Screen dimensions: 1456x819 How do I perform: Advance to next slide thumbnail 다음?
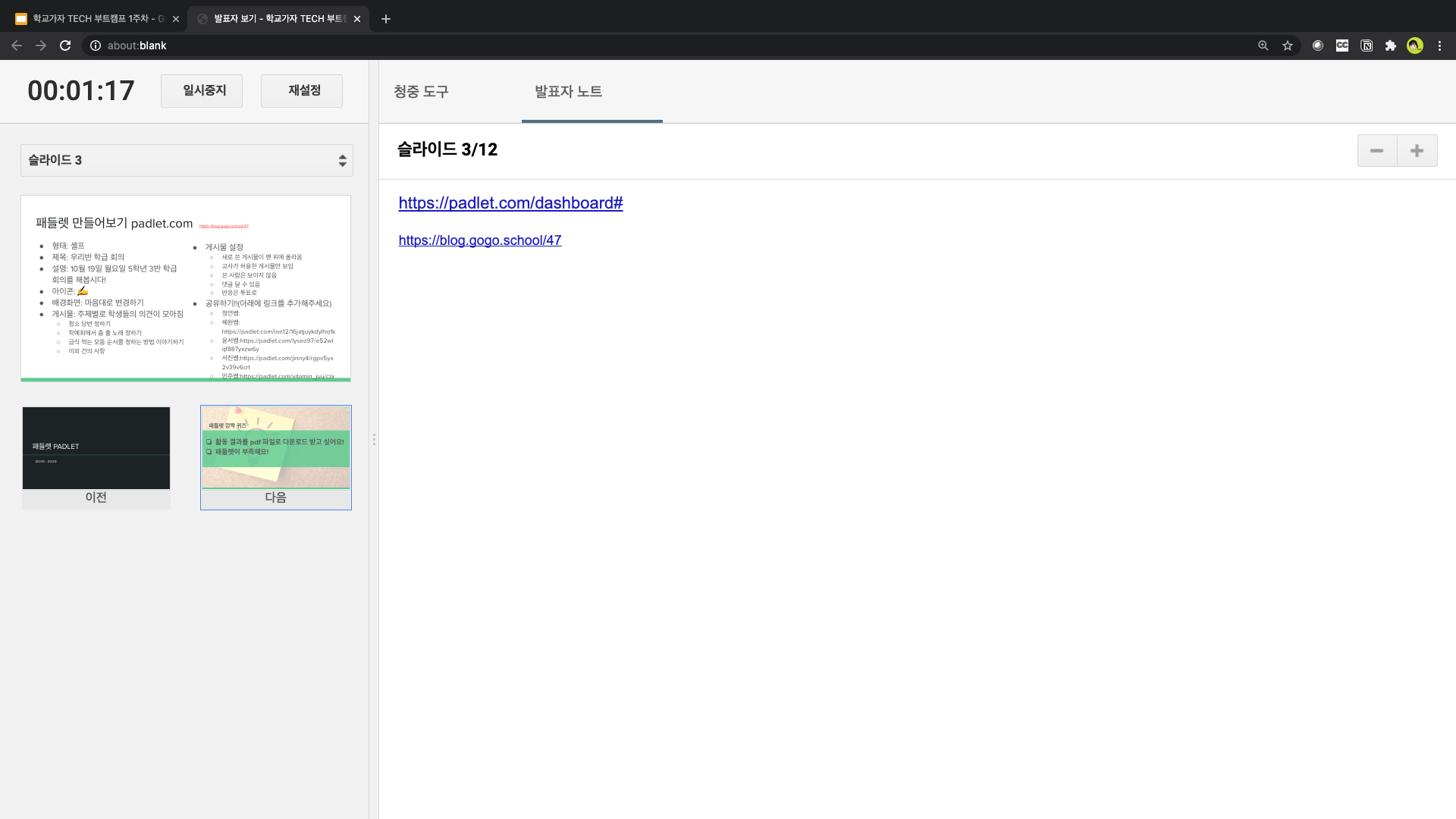pos(275,457)
